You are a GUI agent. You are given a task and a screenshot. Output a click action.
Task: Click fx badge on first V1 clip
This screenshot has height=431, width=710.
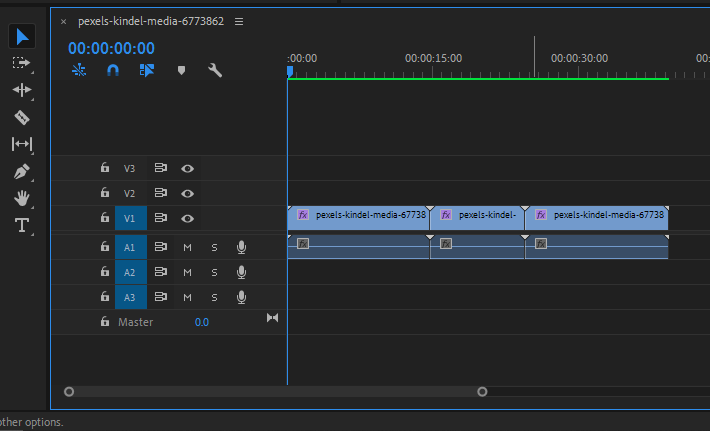303,215
